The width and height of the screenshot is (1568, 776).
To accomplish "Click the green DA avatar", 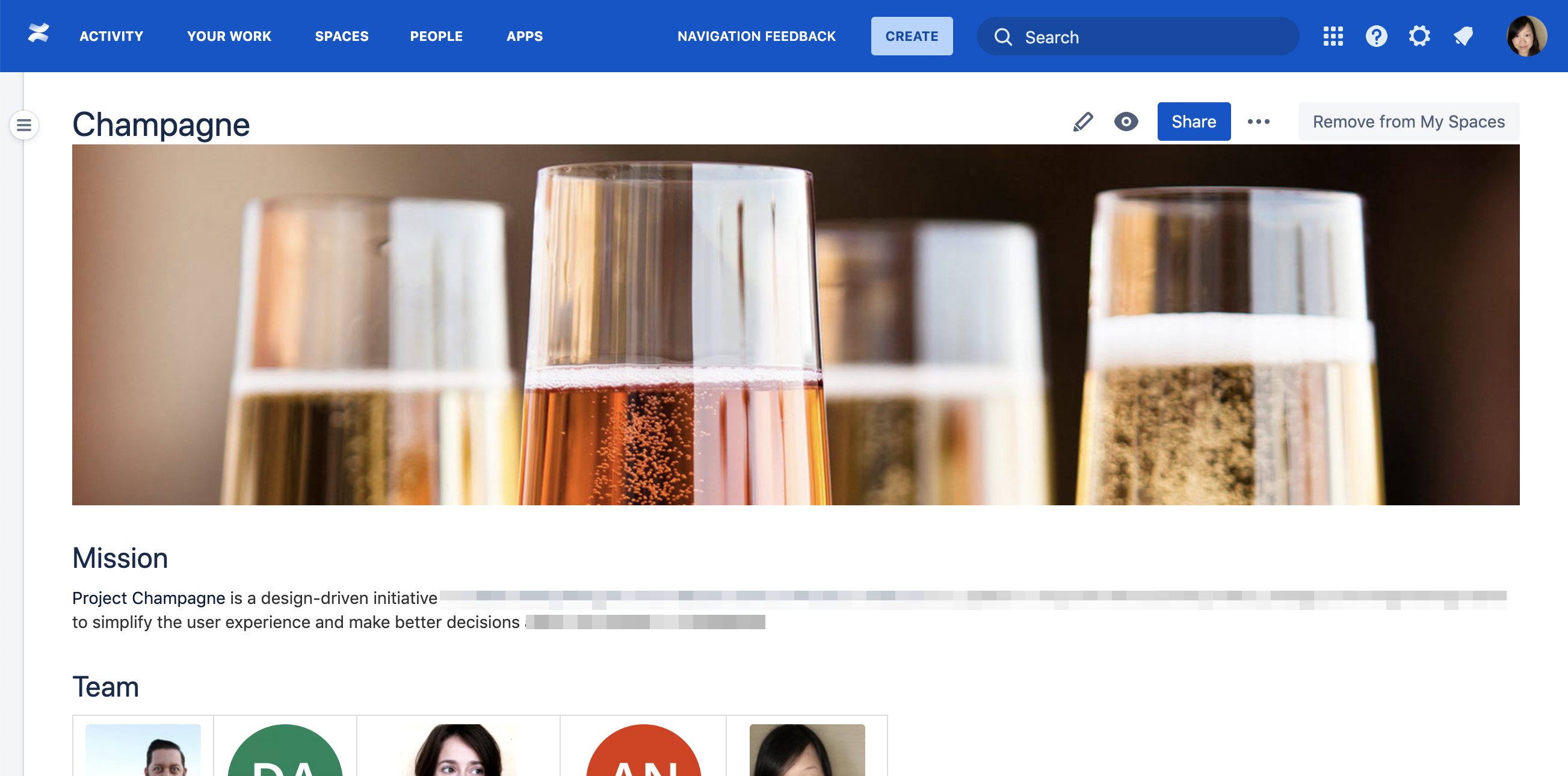I will tap(285, 750).
